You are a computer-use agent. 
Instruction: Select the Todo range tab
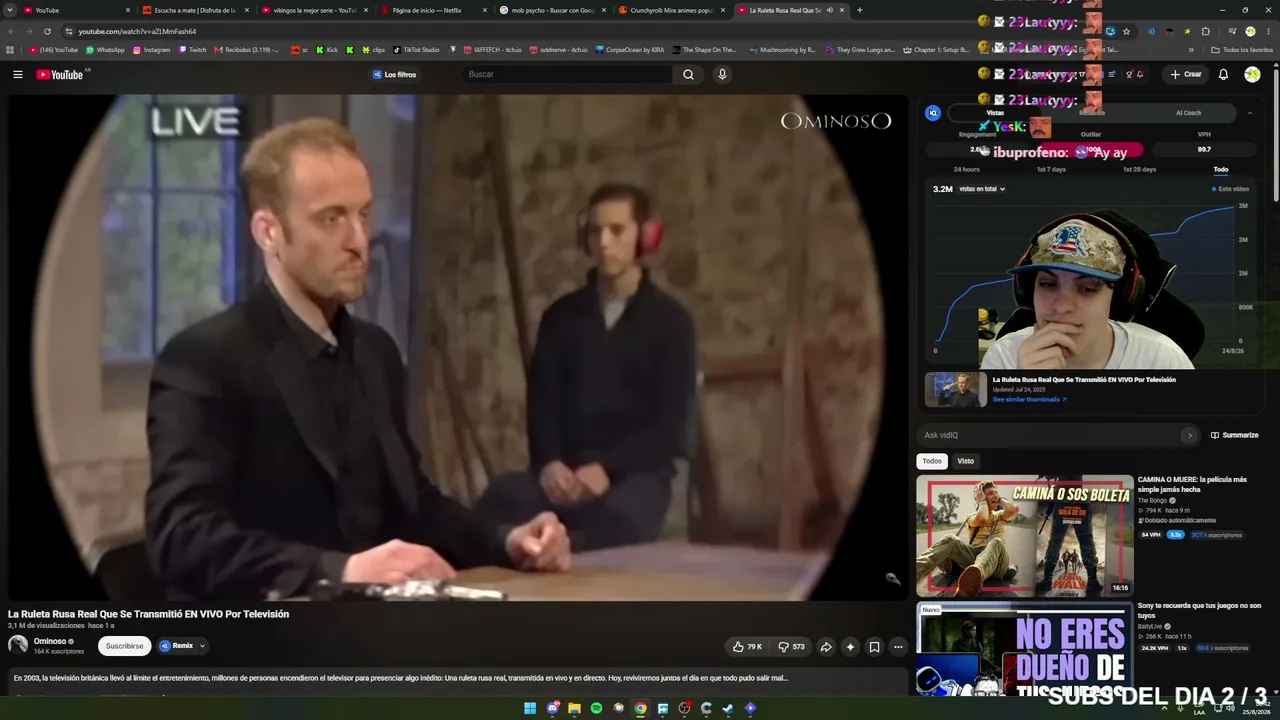[1221, 169]
